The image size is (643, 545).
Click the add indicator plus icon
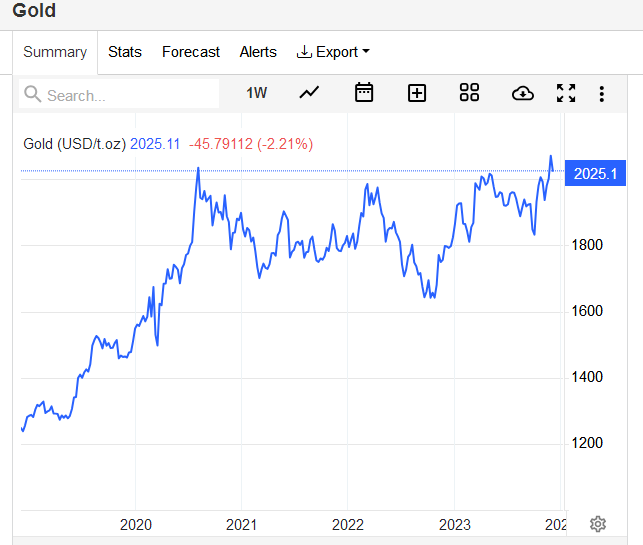pyautogui.click(x=417, y=93)
